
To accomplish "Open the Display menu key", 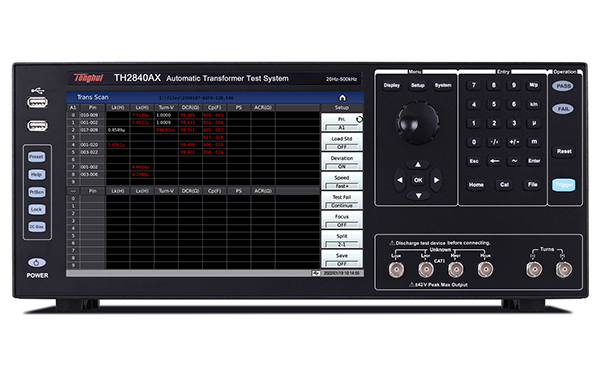I will coord(392,85).
